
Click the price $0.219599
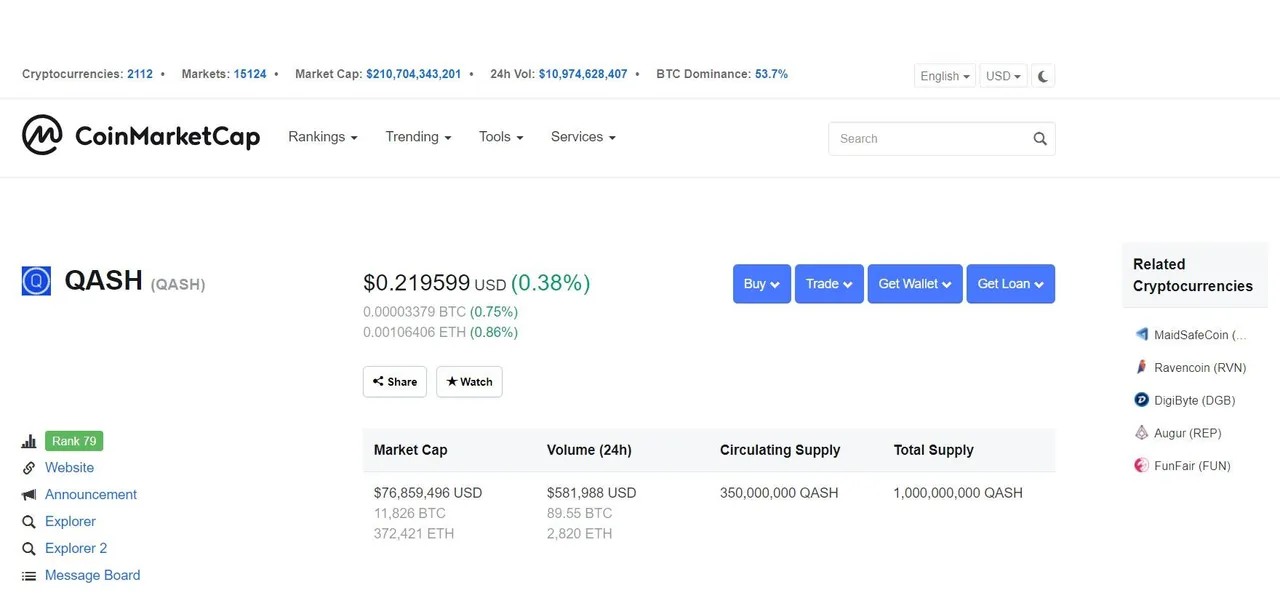(417, 284)
